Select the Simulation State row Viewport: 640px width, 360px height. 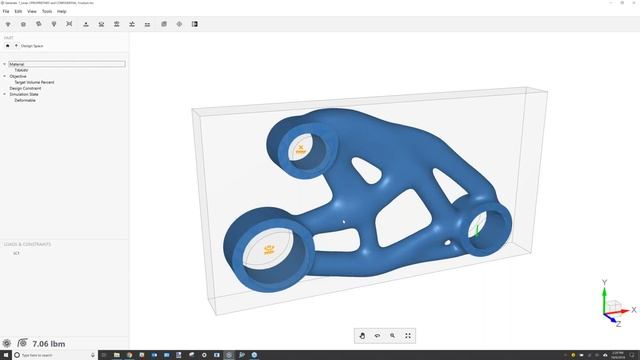[x=24, y=94]
